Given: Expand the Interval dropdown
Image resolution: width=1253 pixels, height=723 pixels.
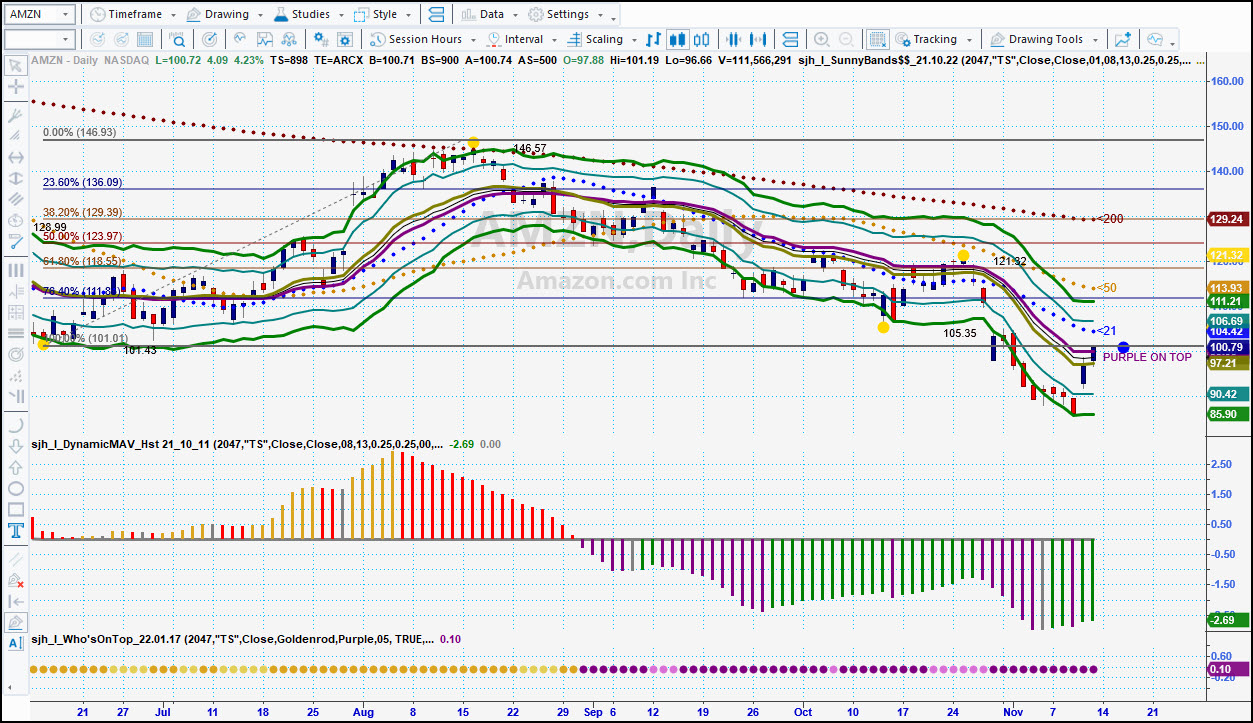Looking at the screenshot, I should pyautogui.click(x=553, y=40).
